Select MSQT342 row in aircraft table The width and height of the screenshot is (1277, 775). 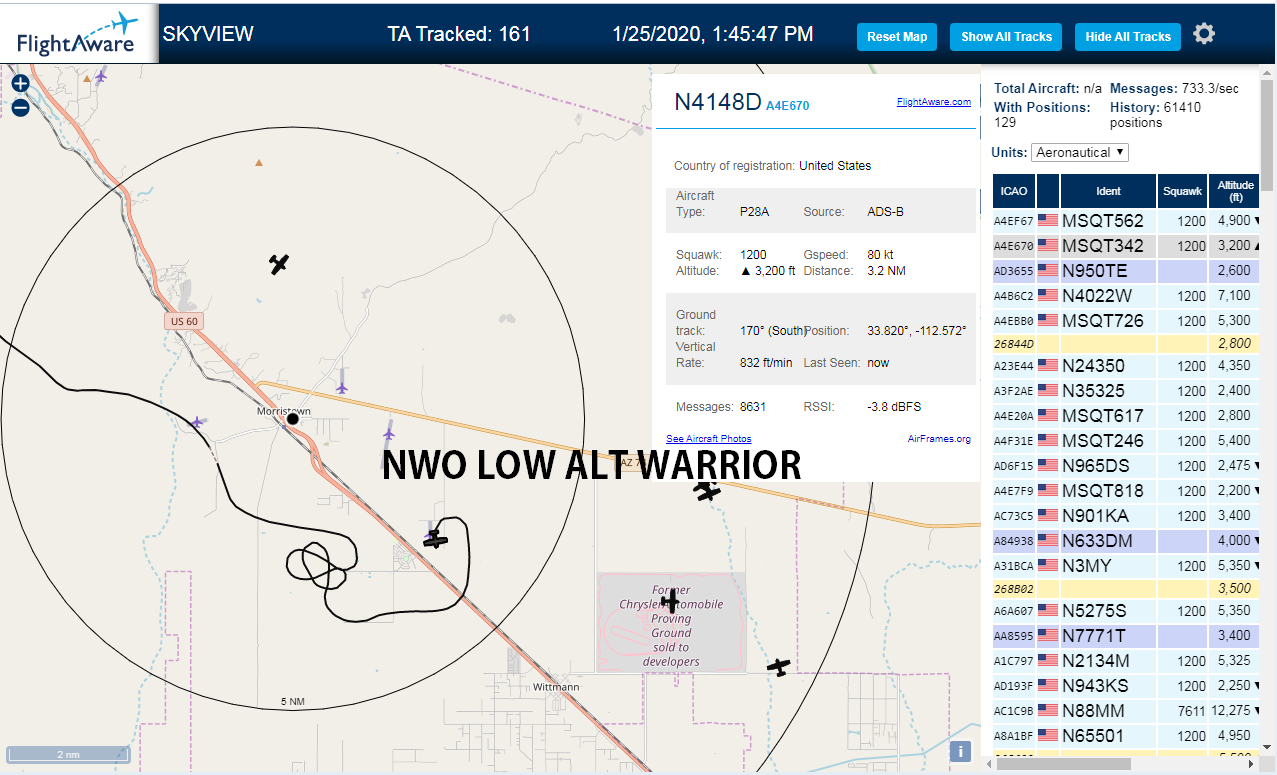click(1127, 245)
